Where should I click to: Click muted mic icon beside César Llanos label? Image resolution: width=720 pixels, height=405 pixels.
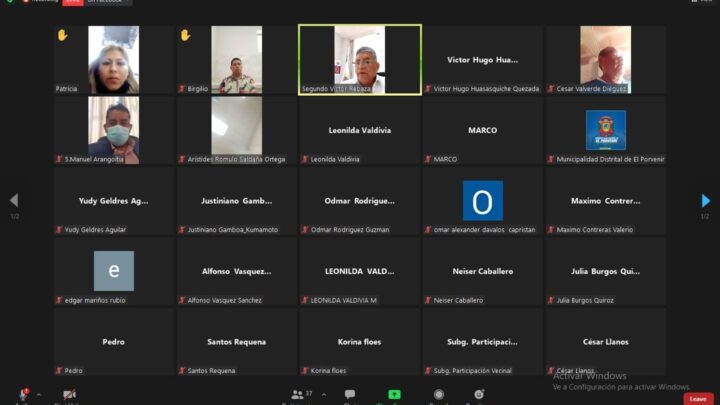[x=551, y=370]
